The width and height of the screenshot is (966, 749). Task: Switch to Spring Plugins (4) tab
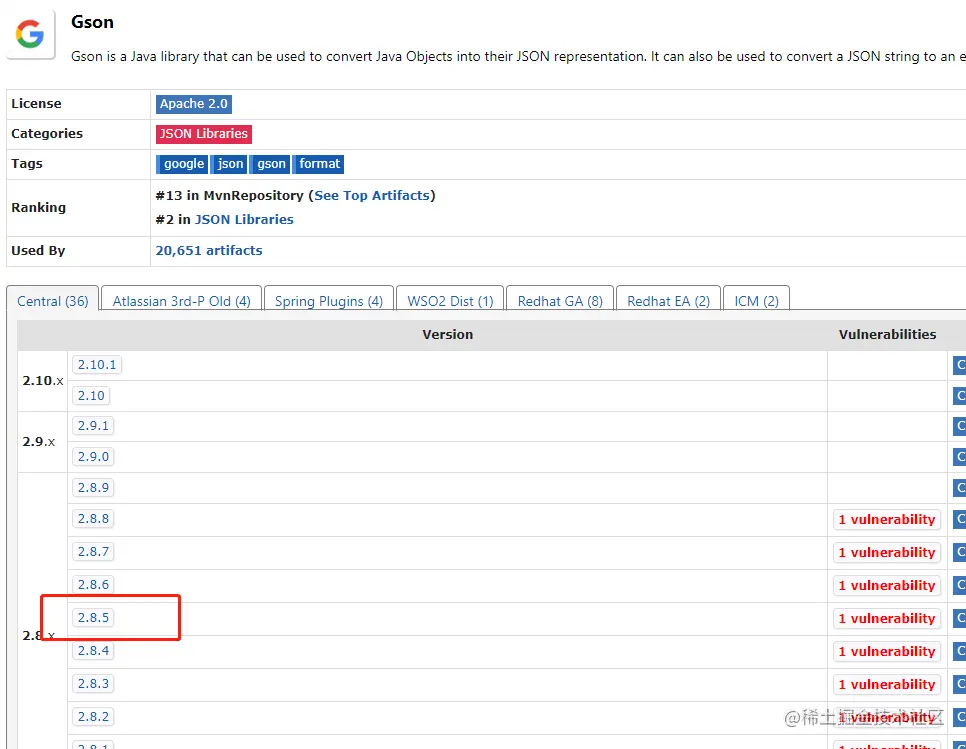[328, 301]
